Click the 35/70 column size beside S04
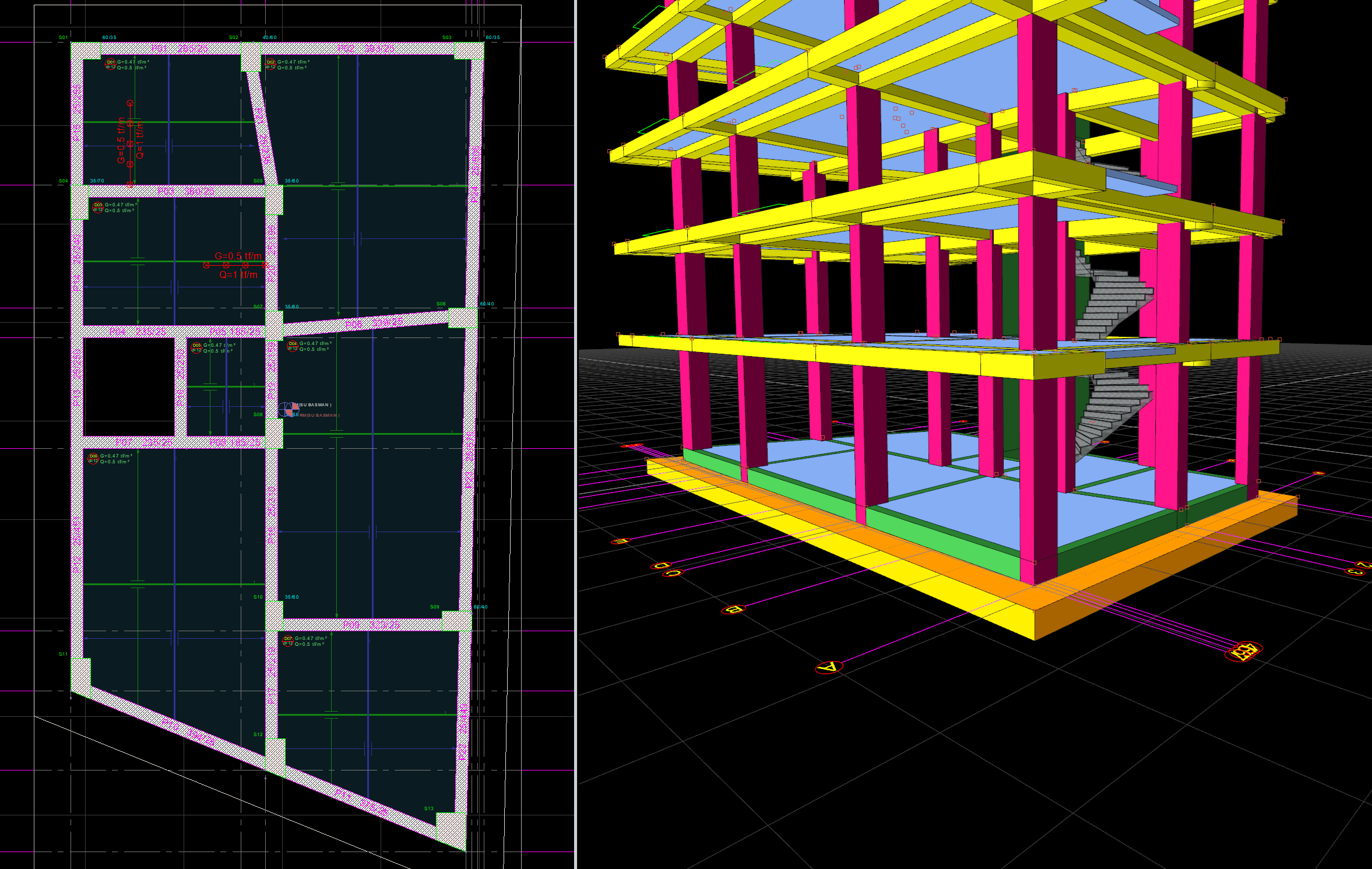Viewport: 1372px width, 869px height. tap(97, 181)
